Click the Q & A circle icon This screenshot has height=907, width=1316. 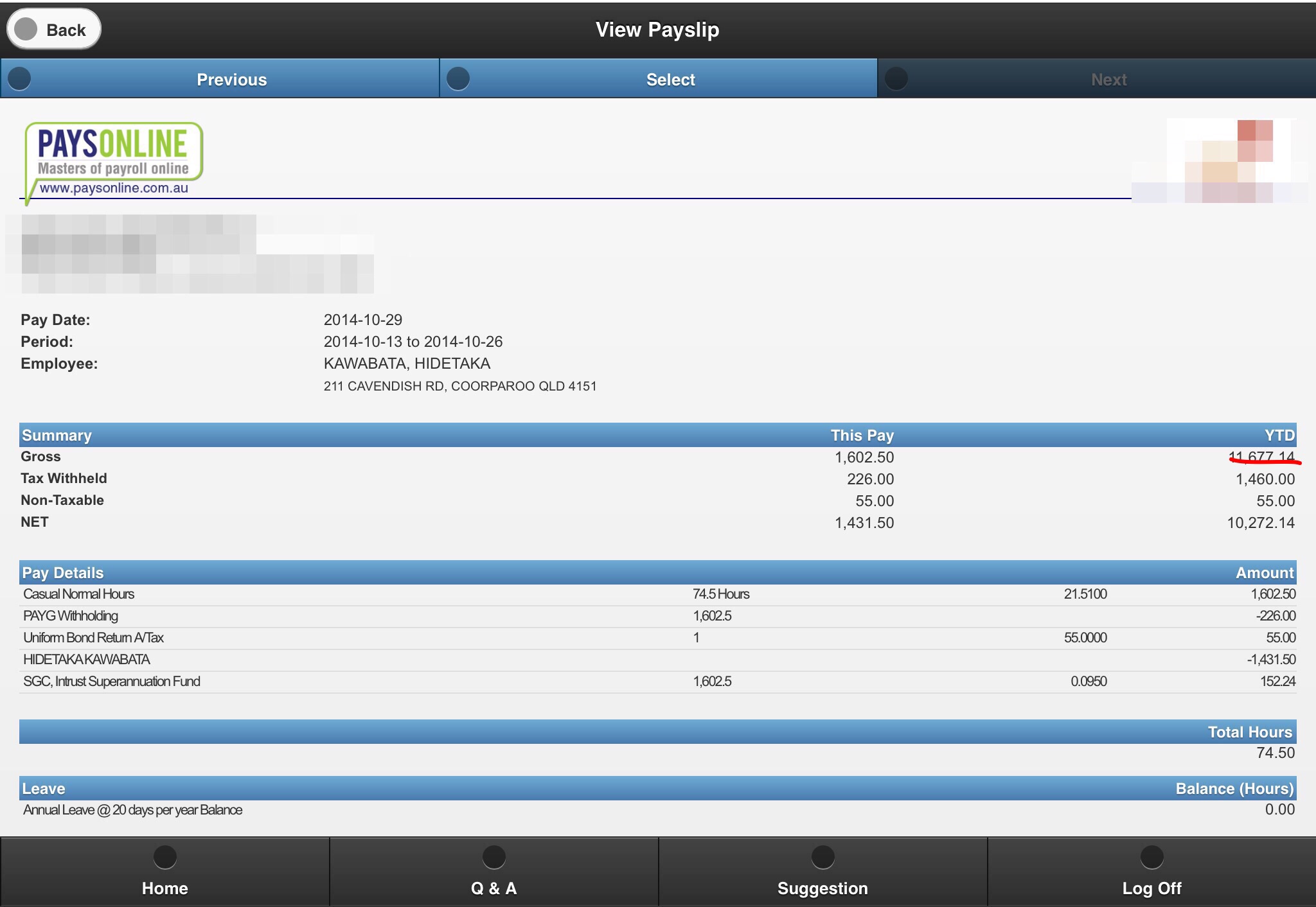493,857
